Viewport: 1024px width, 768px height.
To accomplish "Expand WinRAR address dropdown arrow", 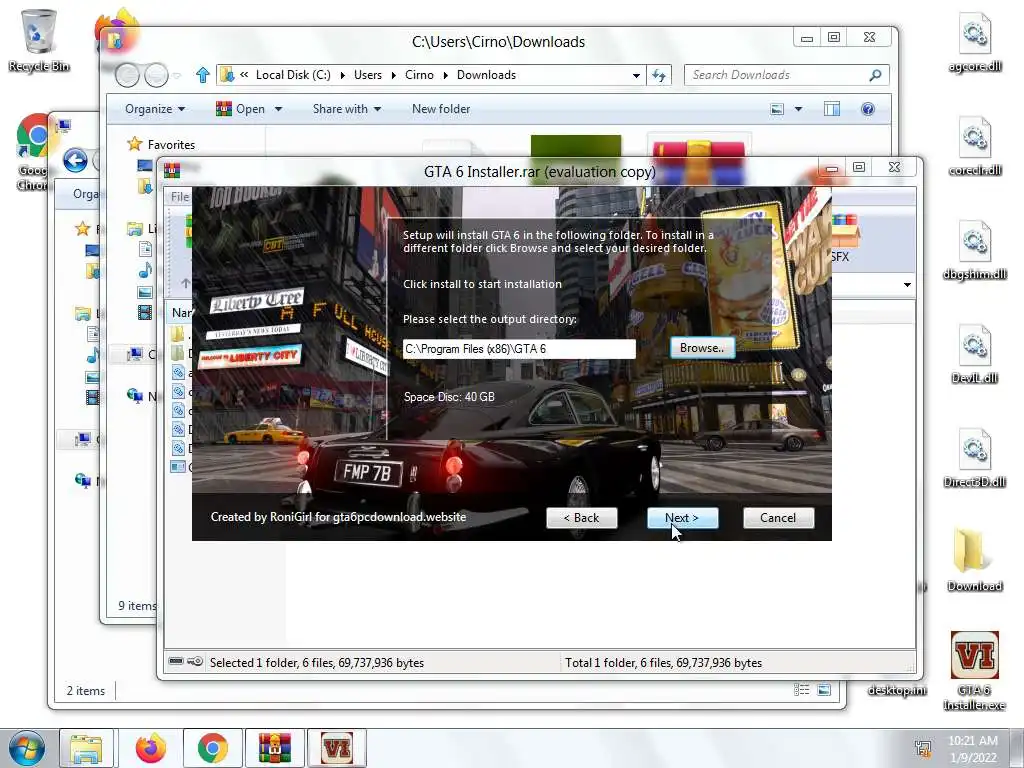I will 907,285.
